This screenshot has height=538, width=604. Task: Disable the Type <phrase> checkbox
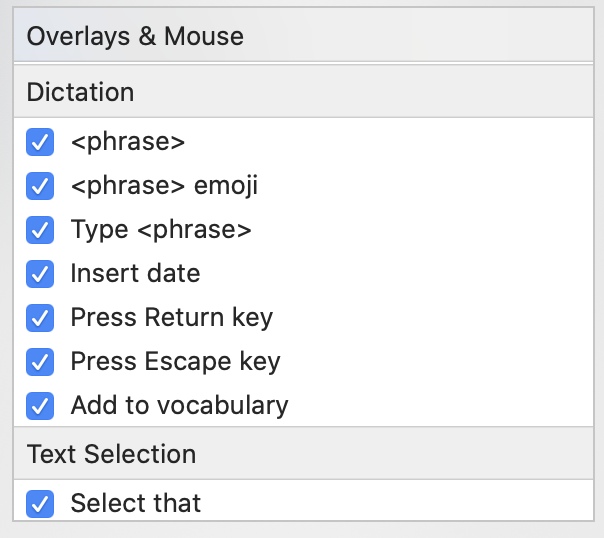pos(40,230)
